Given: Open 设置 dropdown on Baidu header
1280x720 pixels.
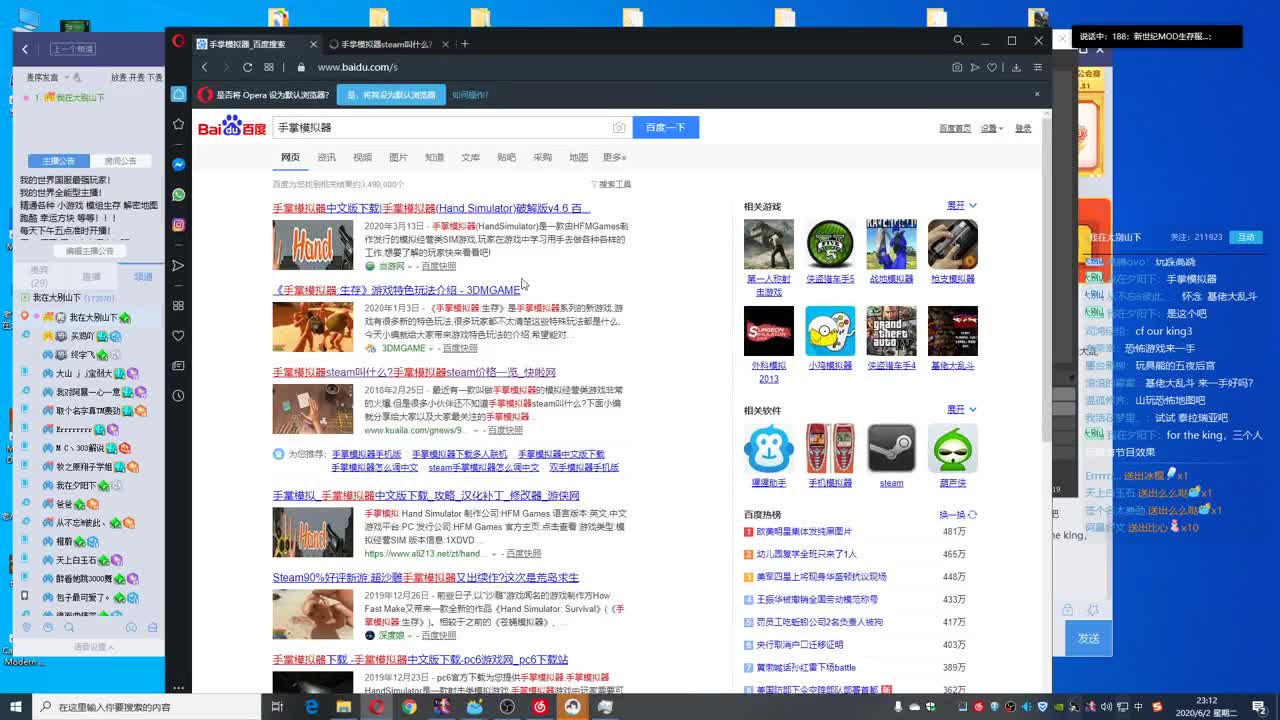Looking at the screenshot, I should (x=990, y=128).
